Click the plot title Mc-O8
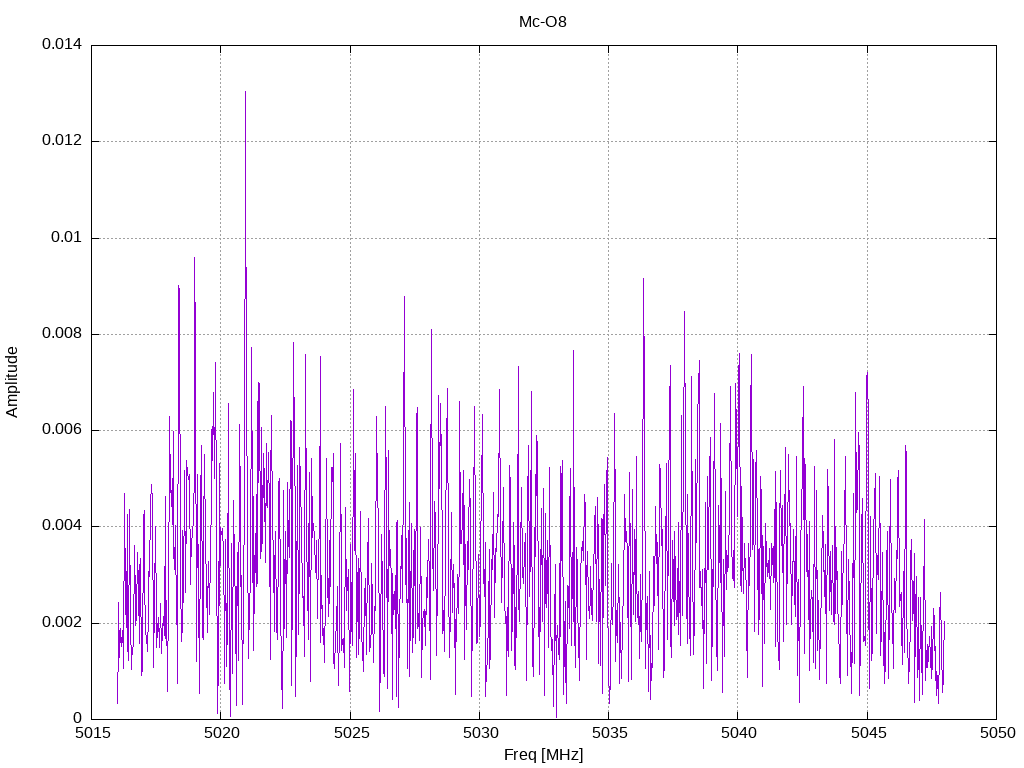The width and height of the screenshot is (1024, 768). (x=543, y=21)
